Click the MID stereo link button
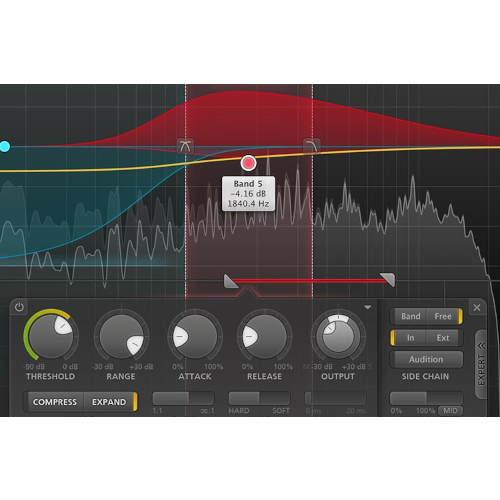The width and height of the screenshot is (500, 500). coord(450,411)
